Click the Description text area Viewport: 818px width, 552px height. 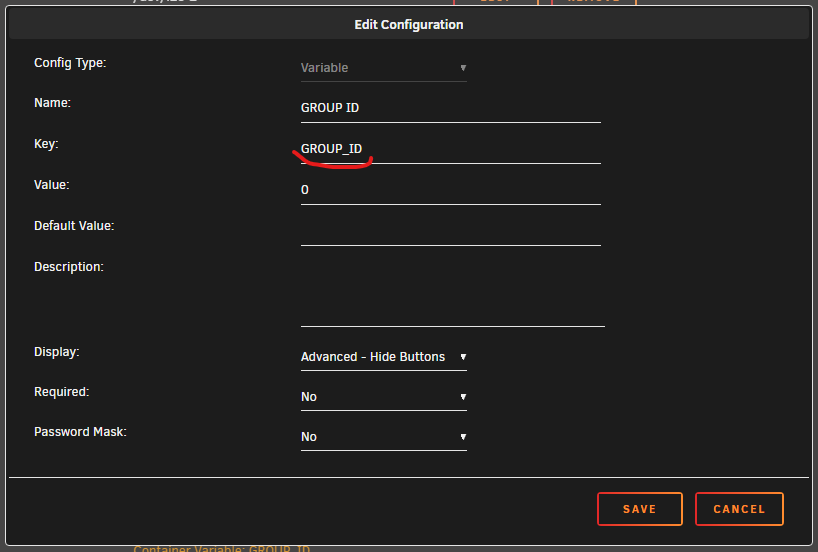[453, 293]
